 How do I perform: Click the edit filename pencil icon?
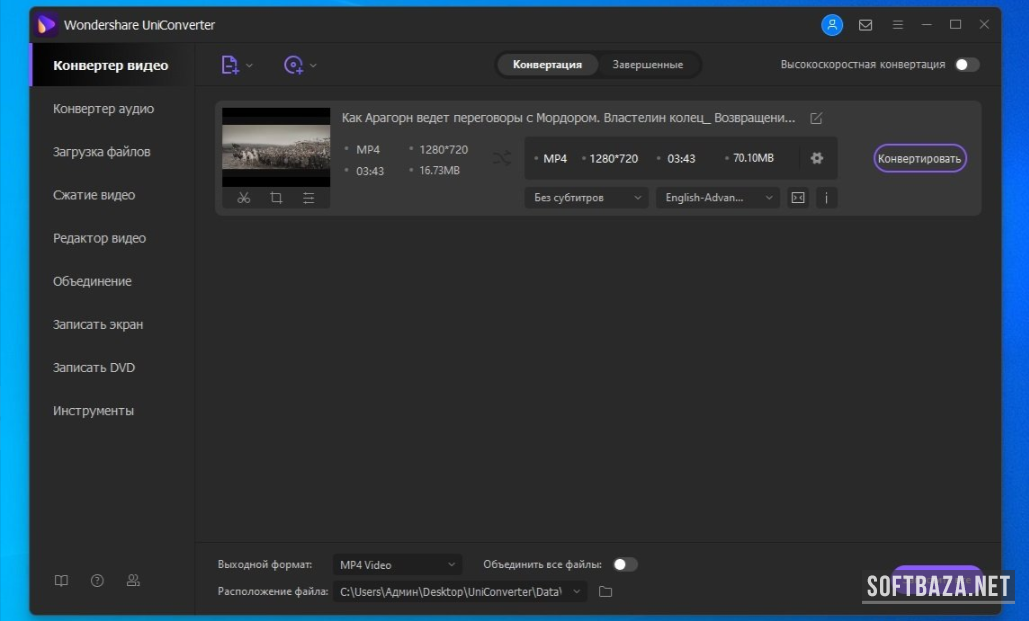point(816,118)
